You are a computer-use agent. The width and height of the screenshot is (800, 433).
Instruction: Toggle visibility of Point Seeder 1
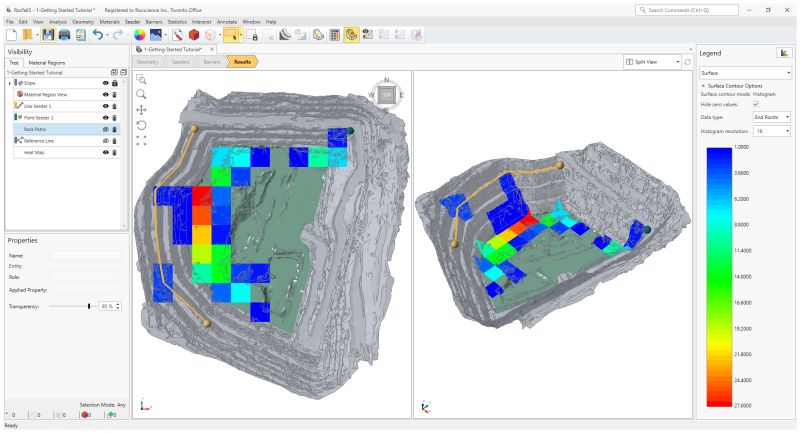106,118
